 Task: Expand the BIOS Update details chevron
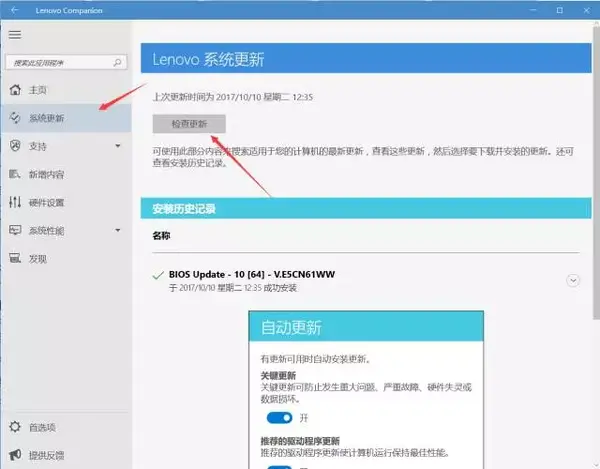[x=573, y=280]
